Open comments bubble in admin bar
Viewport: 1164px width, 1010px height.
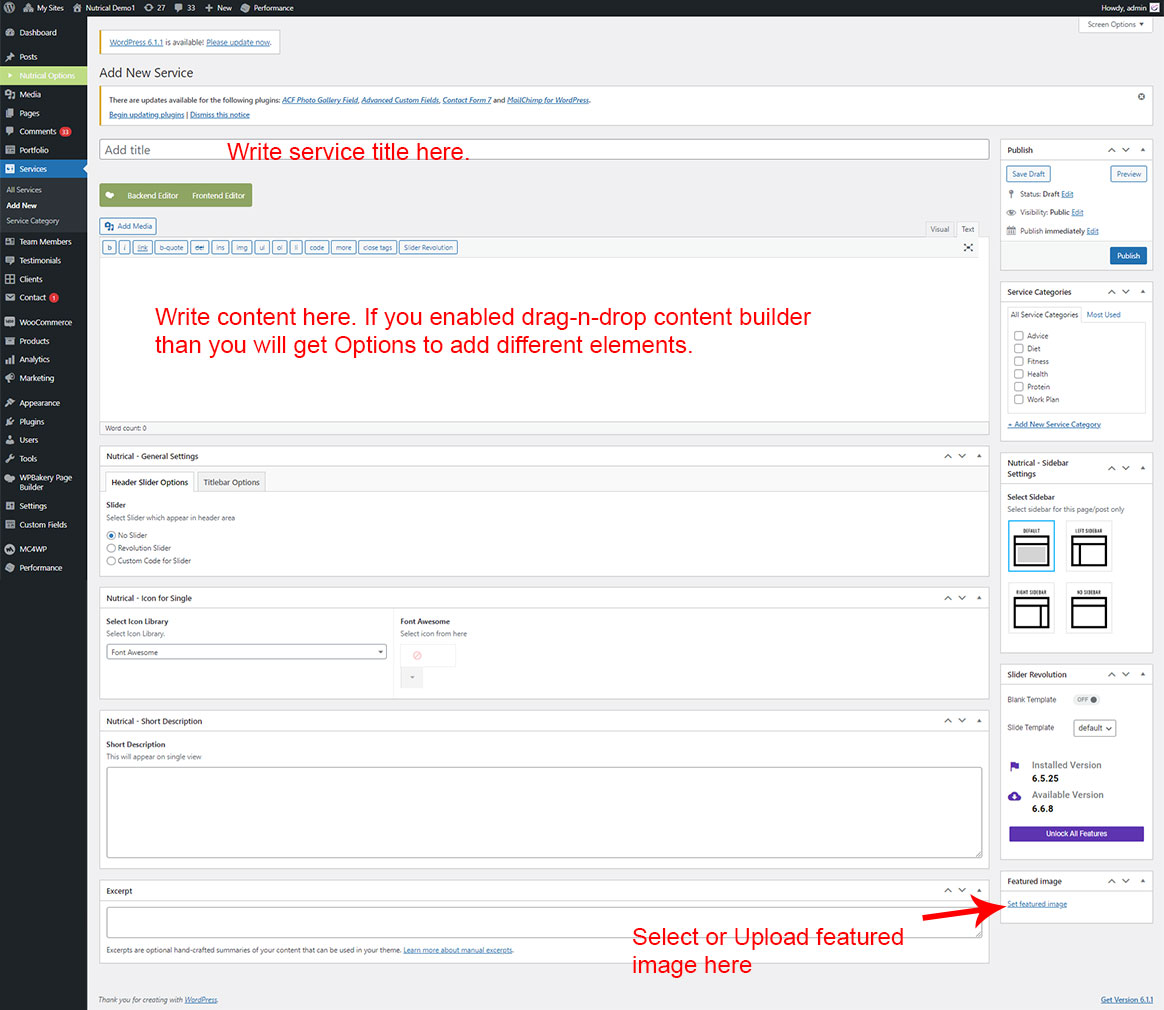tap(184, 7)
